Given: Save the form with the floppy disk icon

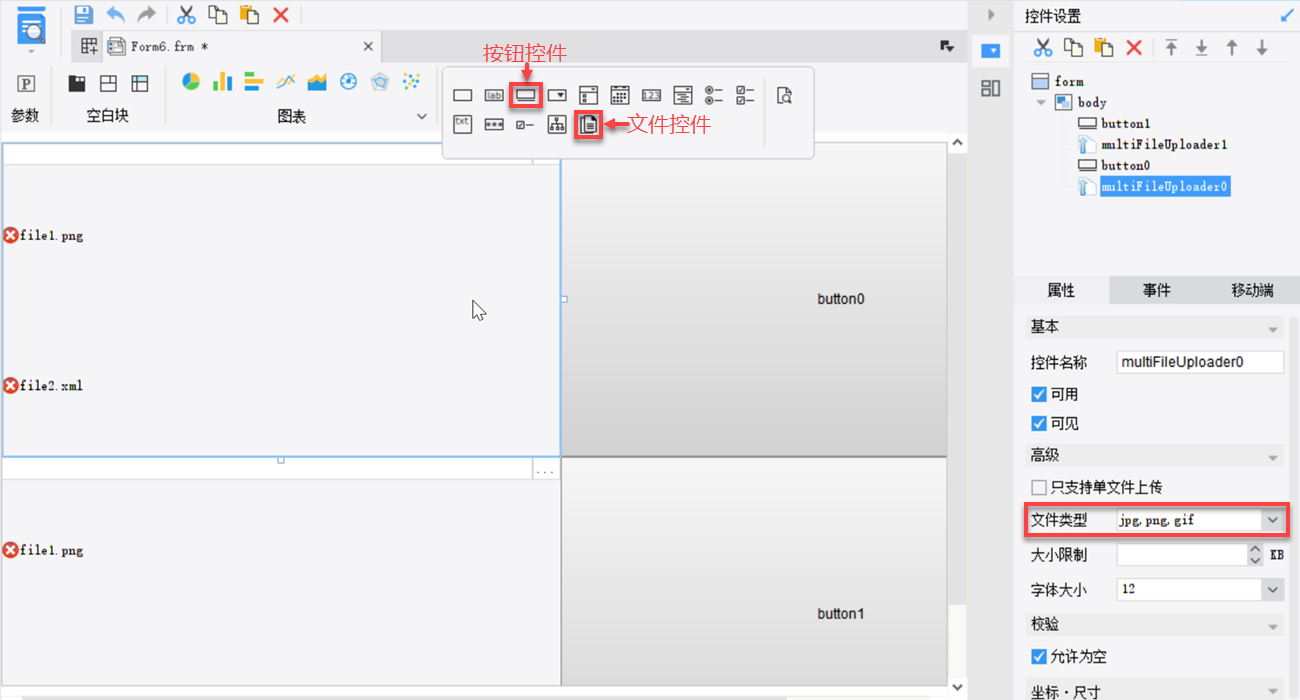Looking at the screenshot, I should [x=84, y=14].
